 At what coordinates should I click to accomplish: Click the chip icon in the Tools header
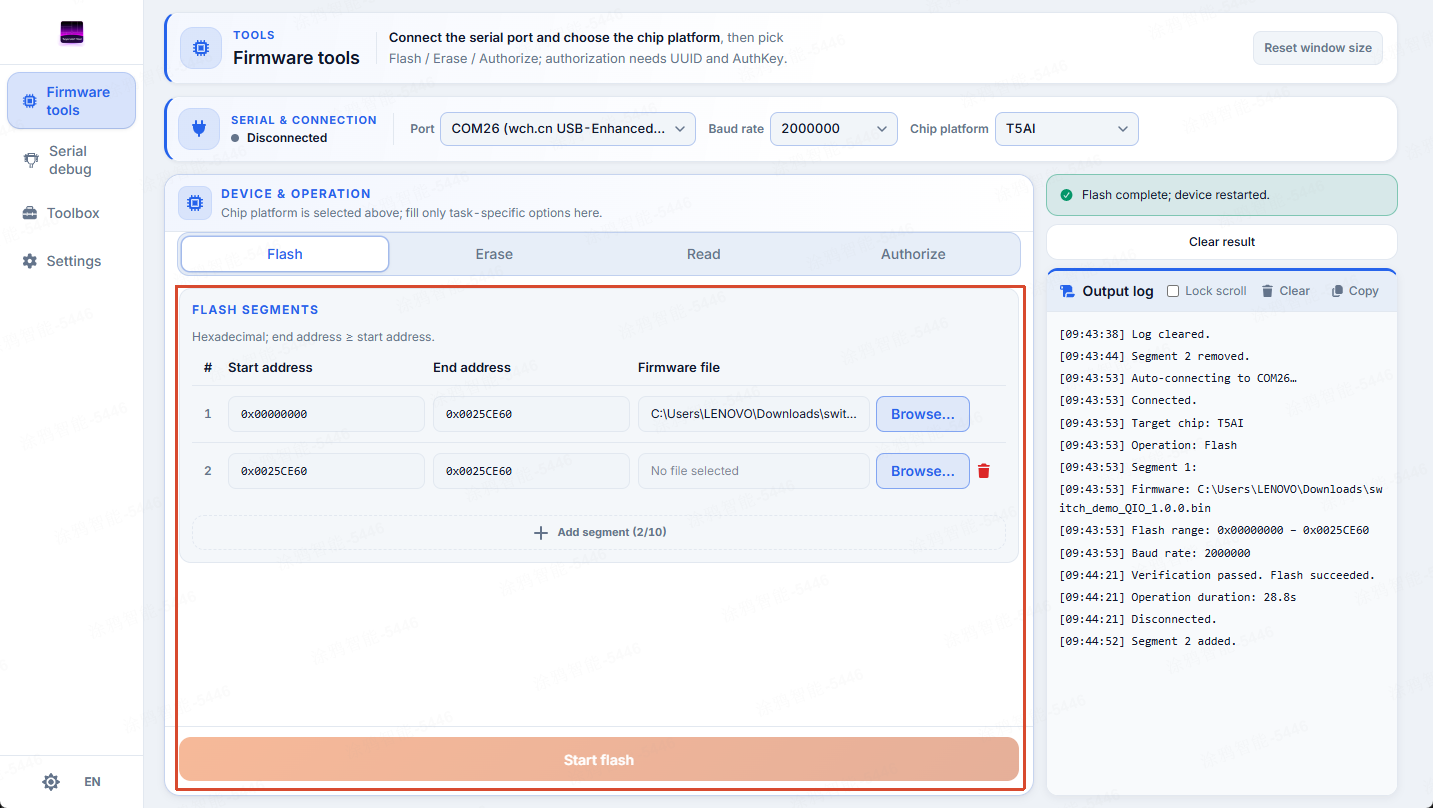pos(201,48)
